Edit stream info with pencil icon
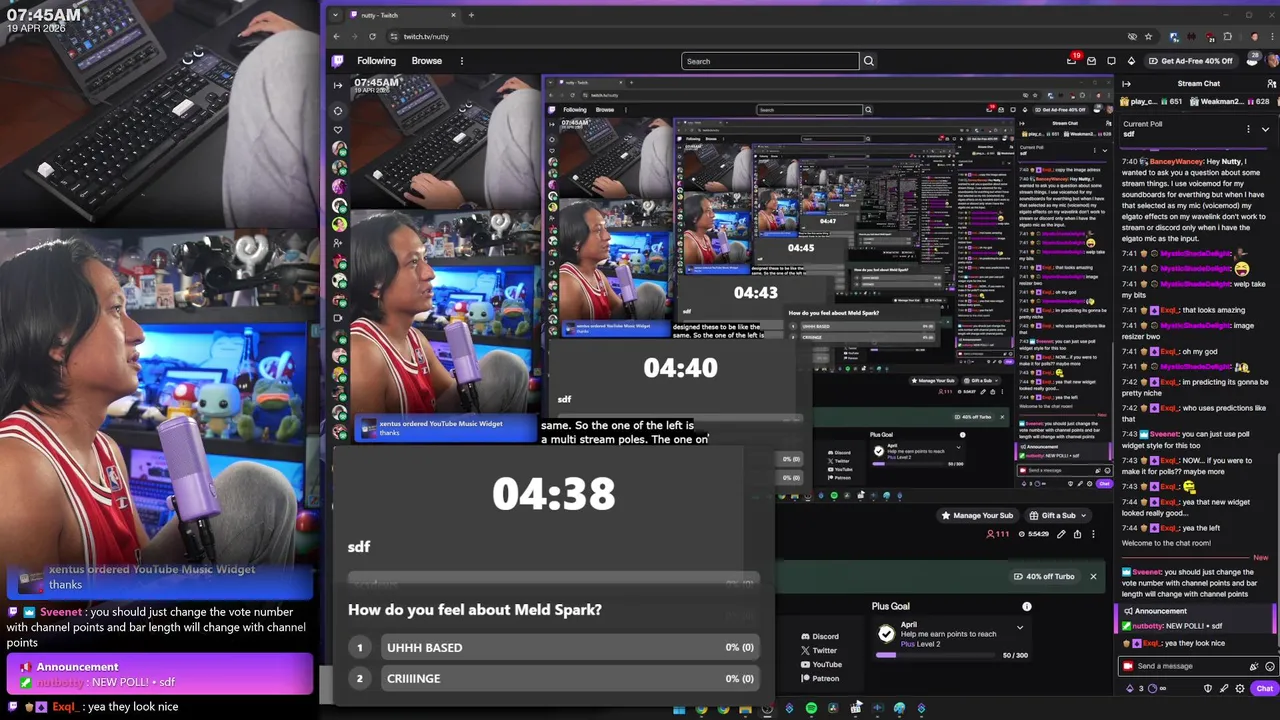Image resolution: width=1280 pixels, height=720 pixels. pos(1061,534)
